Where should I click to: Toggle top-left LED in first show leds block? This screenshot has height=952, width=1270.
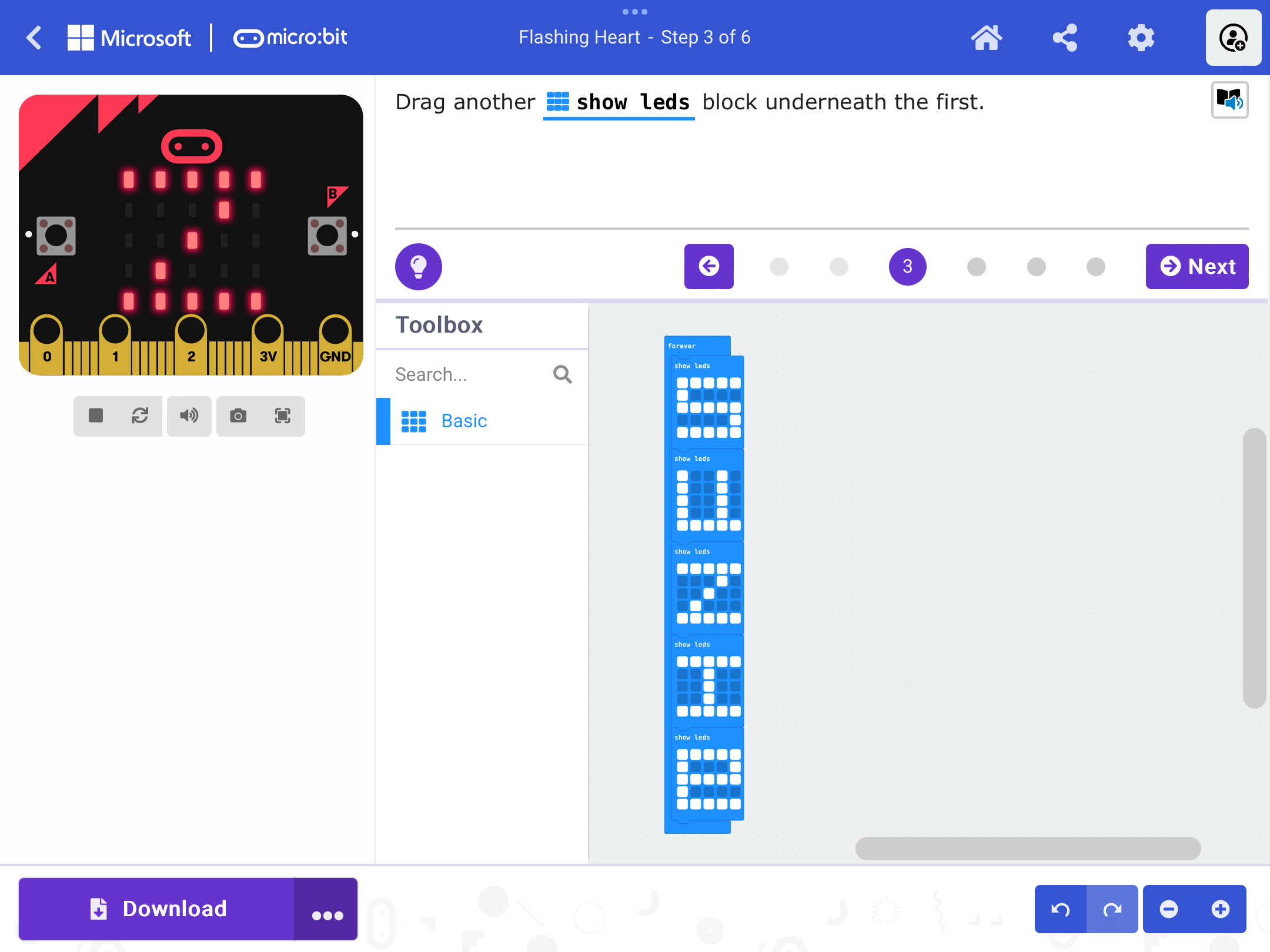682,383
